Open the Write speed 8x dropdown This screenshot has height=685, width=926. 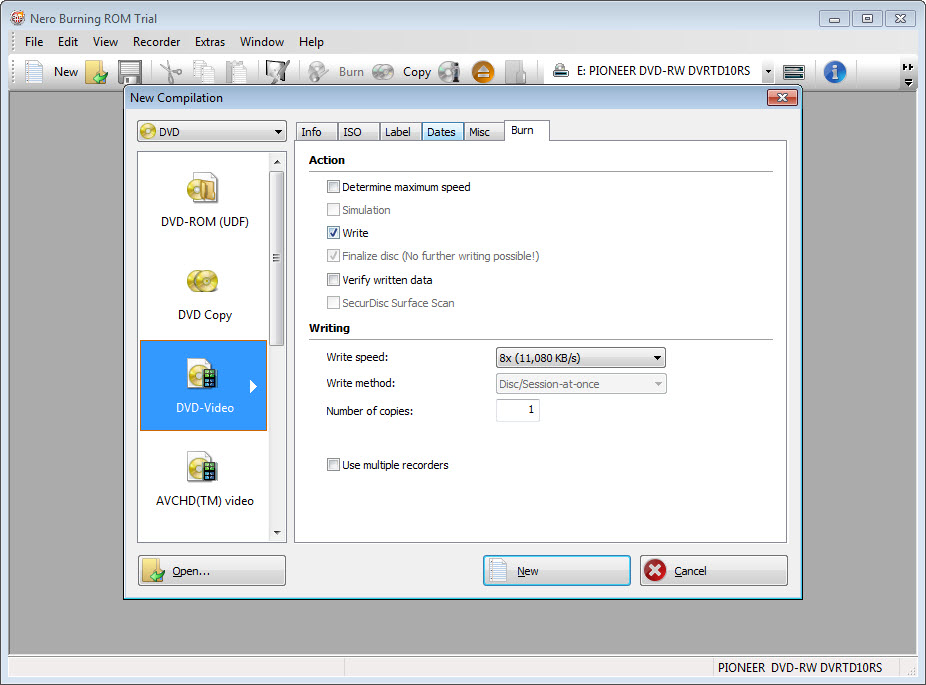pyautogui.click(x=581, y=358)
